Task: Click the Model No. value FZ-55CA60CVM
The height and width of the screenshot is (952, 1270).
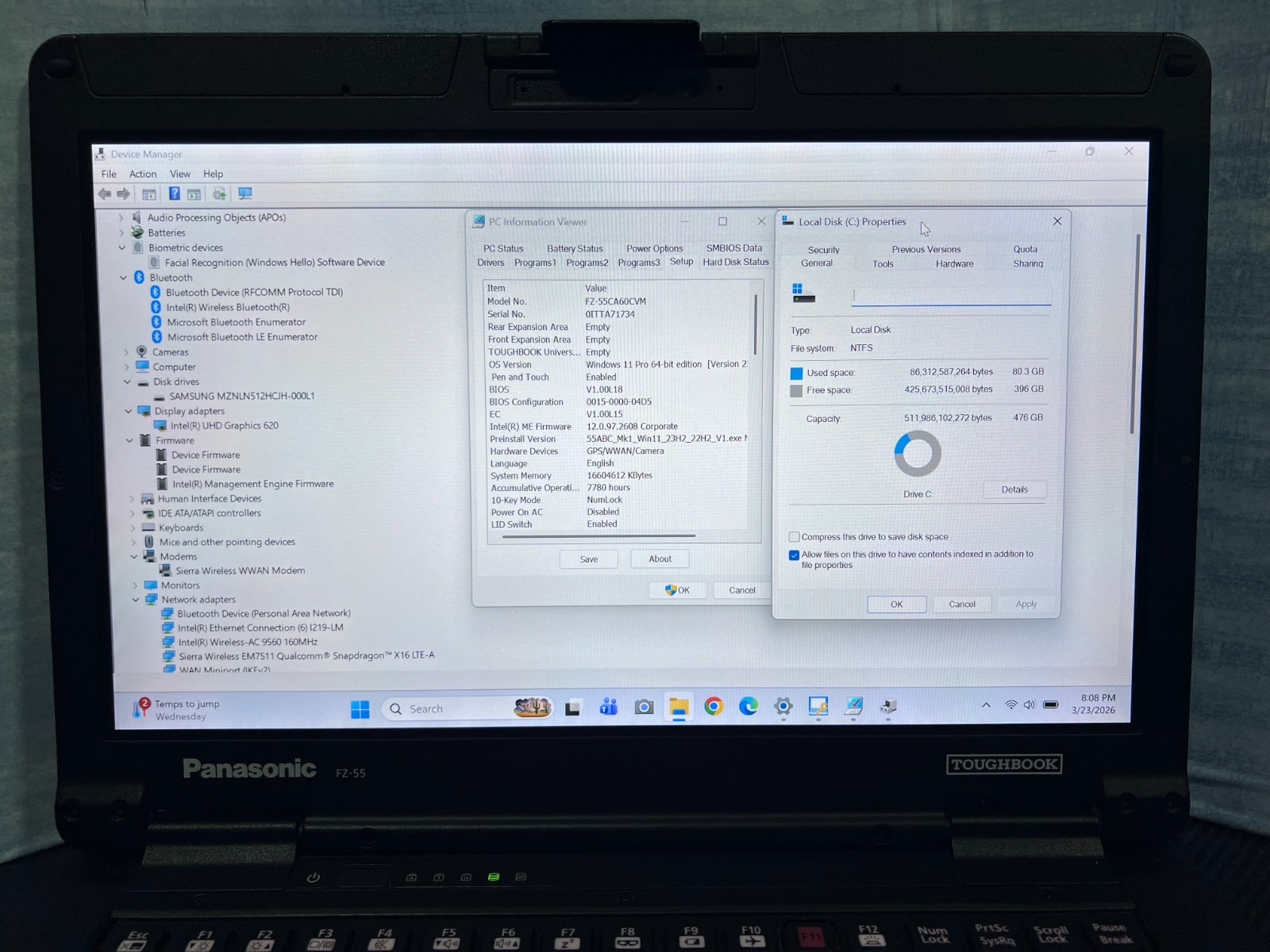Action: coord(616,301)
